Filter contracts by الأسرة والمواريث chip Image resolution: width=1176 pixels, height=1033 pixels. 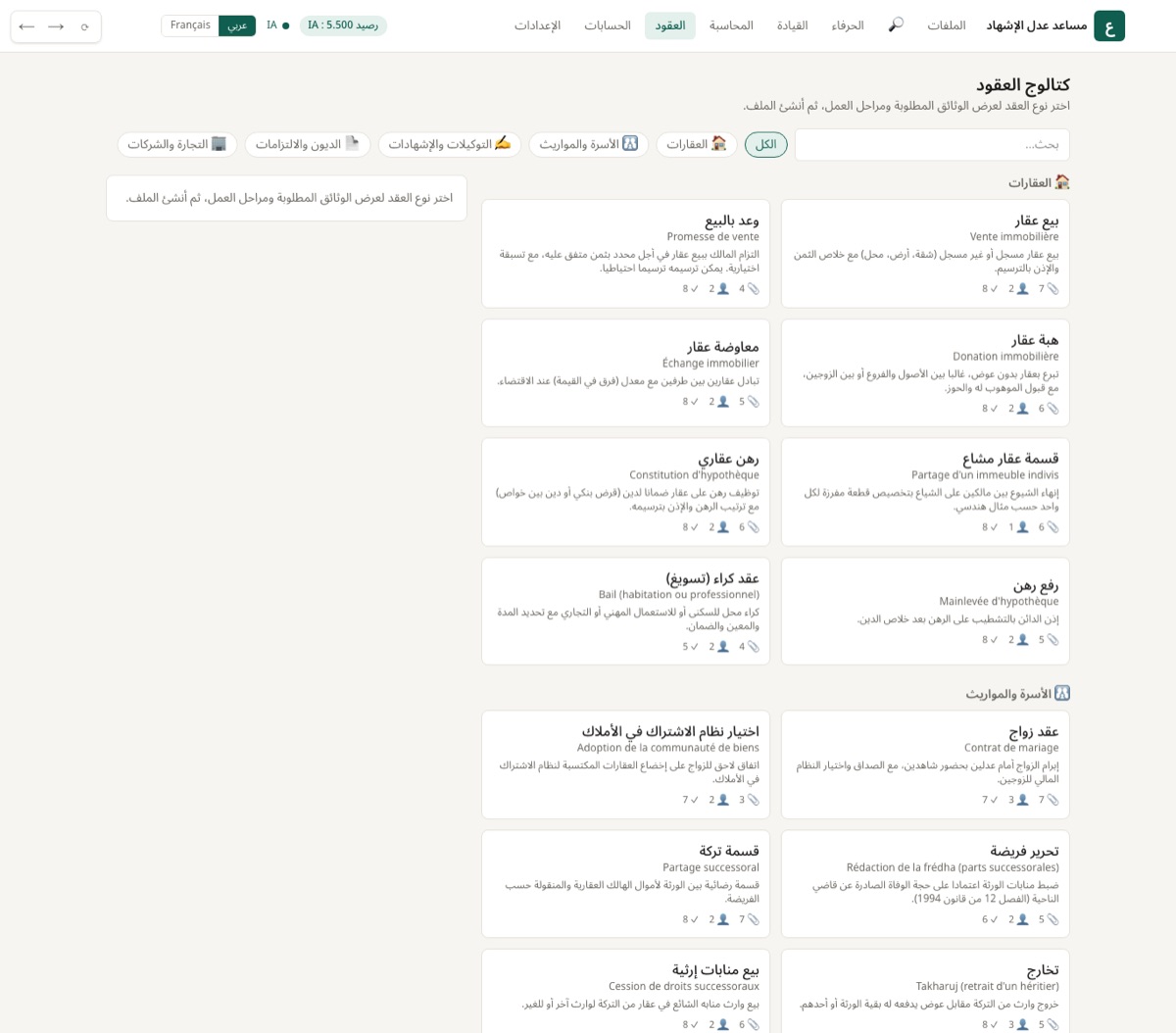point(589,144)
